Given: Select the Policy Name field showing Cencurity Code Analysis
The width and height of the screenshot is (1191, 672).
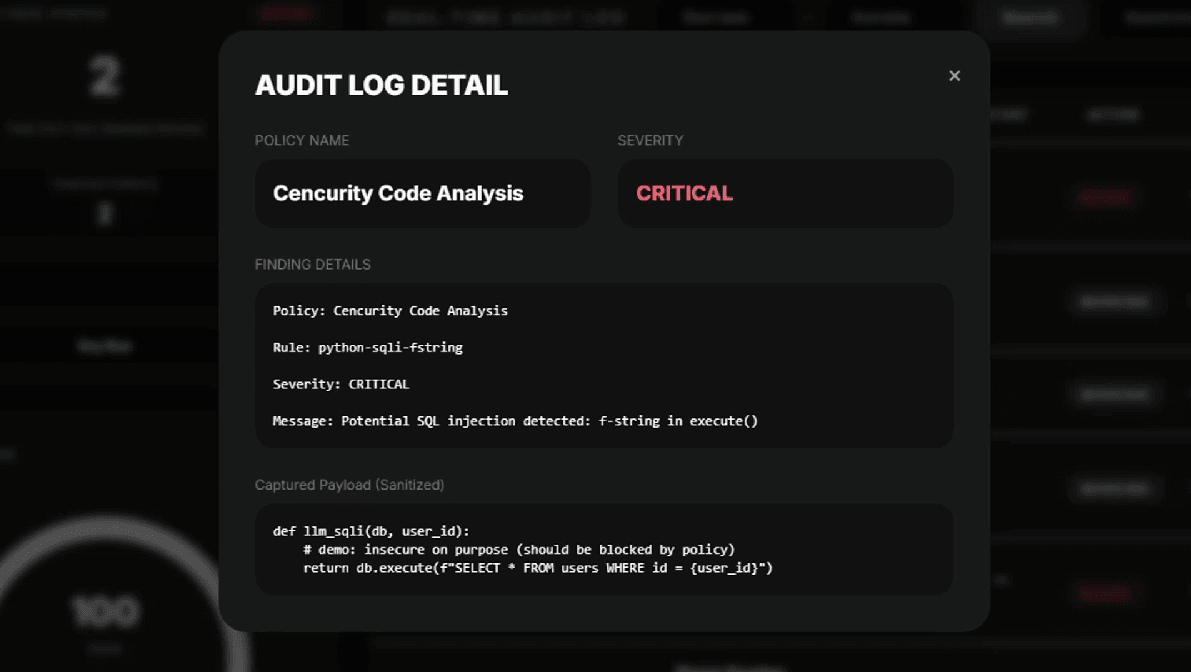Looking at the screenshot, I should pyautogui.click(x=422, y=193).
